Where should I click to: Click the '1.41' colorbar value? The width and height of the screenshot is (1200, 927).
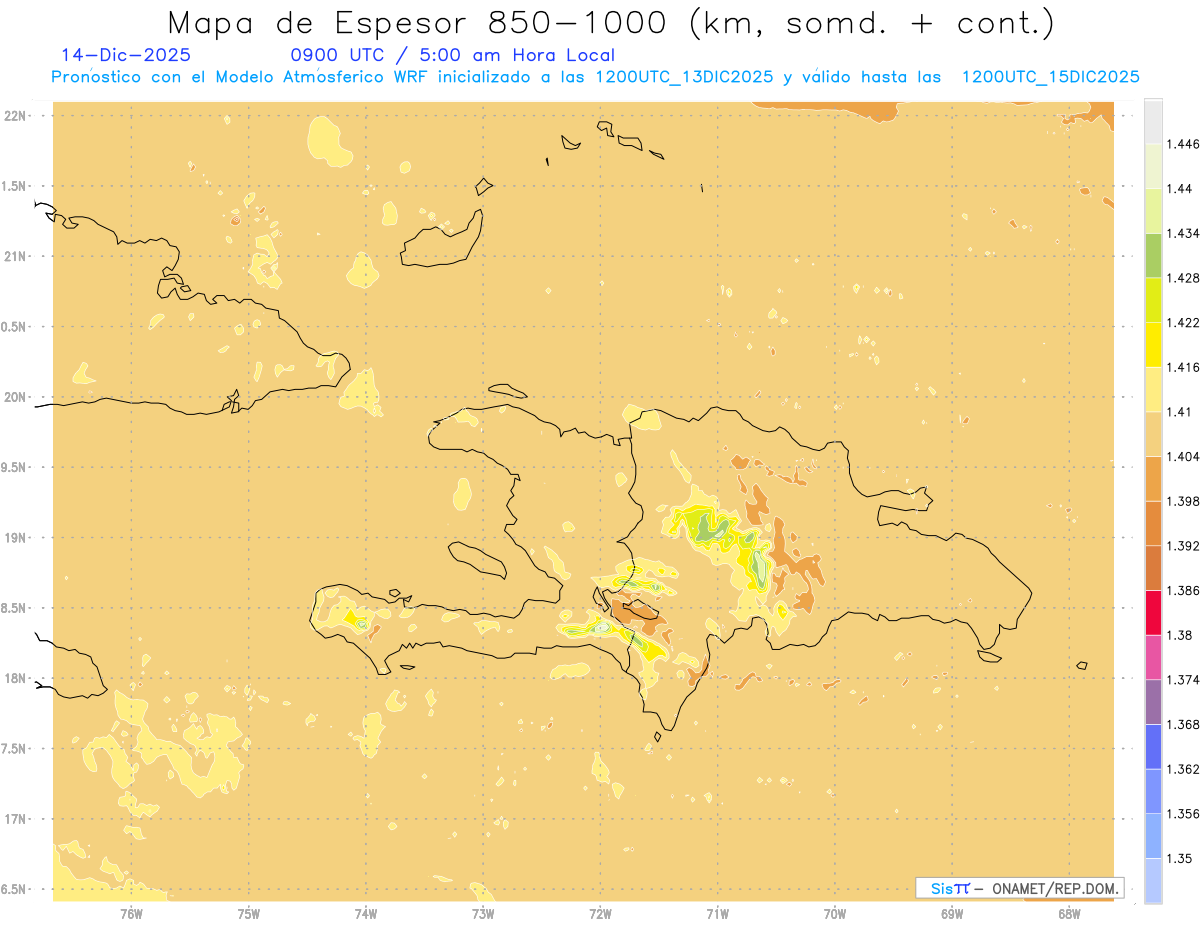(1179, 412)
